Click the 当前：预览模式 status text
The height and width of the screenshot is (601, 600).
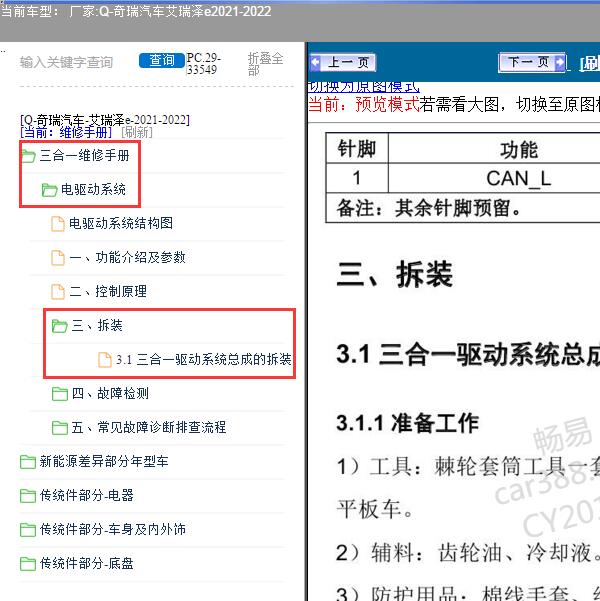363,104
